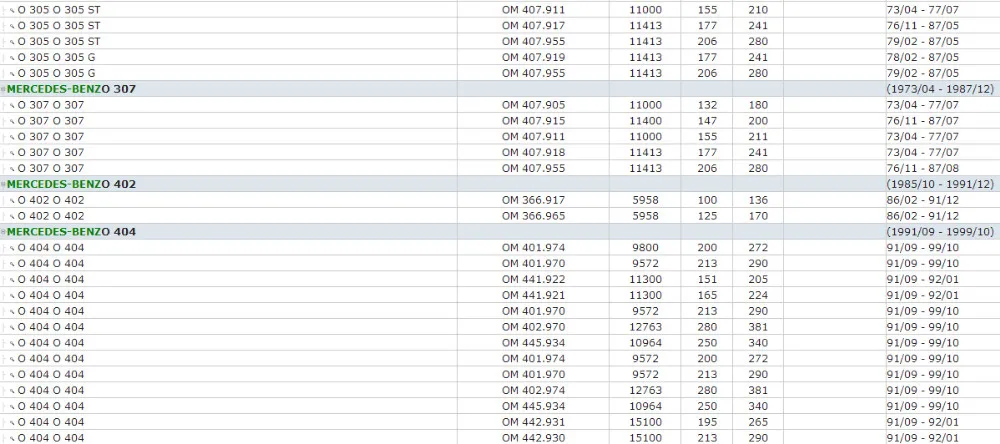Click the arrow icon of the OM 402.974 row
This screenshot has height=444, width=1000.
tap(12, 391)
